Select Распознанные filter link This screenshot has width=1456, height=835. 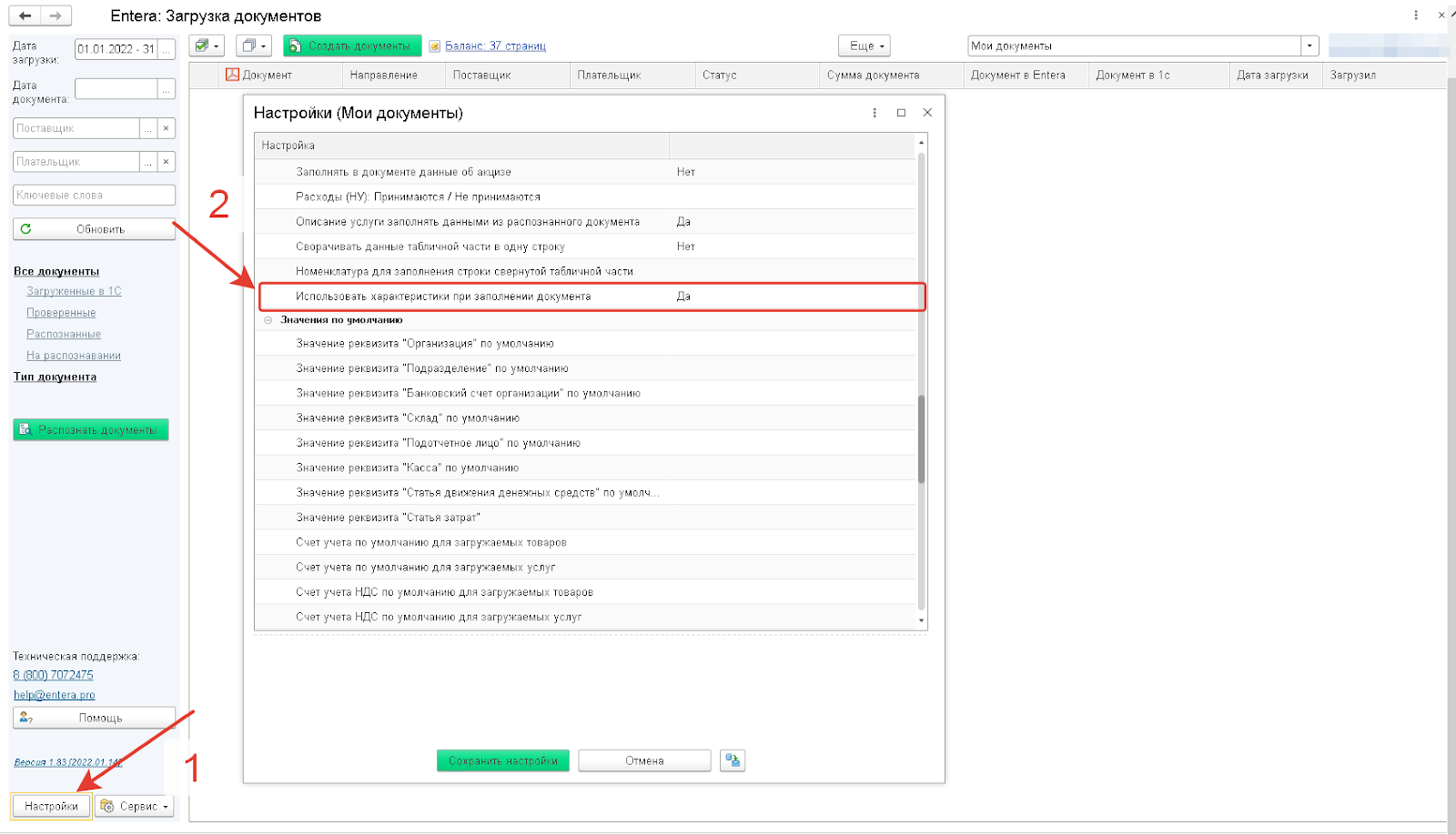coord(64,334)
